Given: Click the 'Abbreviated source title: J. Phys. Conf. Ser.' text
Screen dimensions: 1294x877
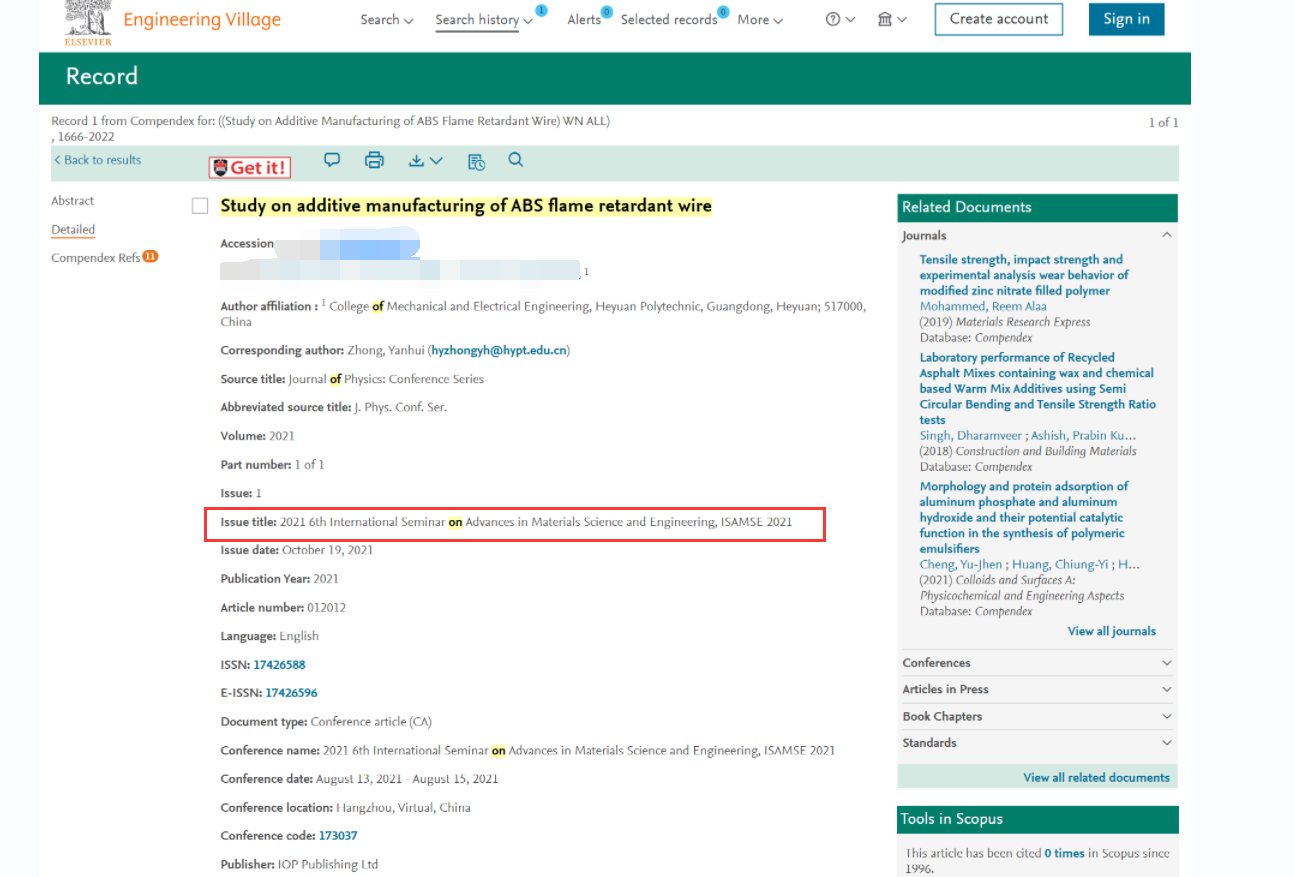Looking at the screenshot, I should point(334,407).
